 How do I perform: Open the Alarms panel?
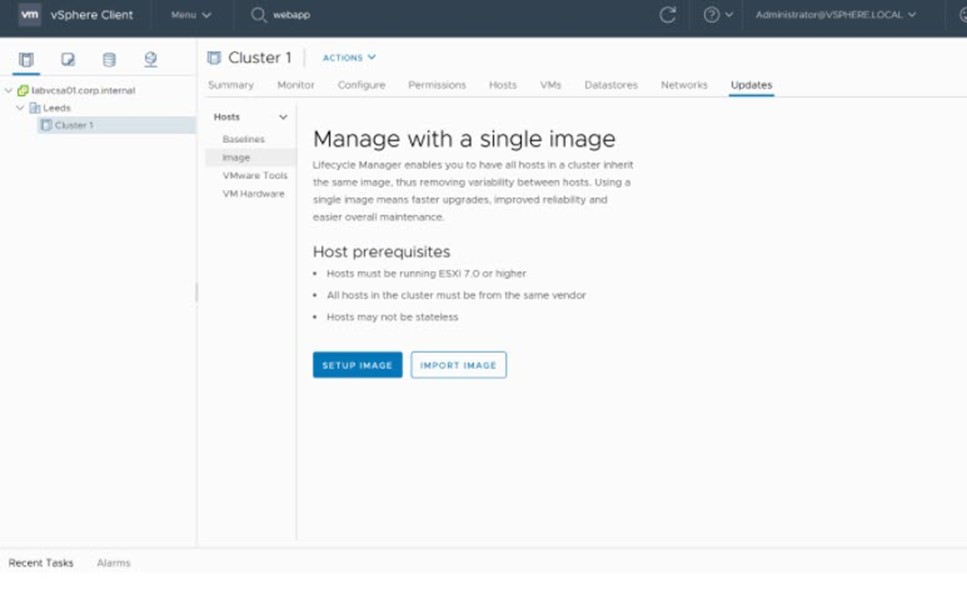pos(113,563)
